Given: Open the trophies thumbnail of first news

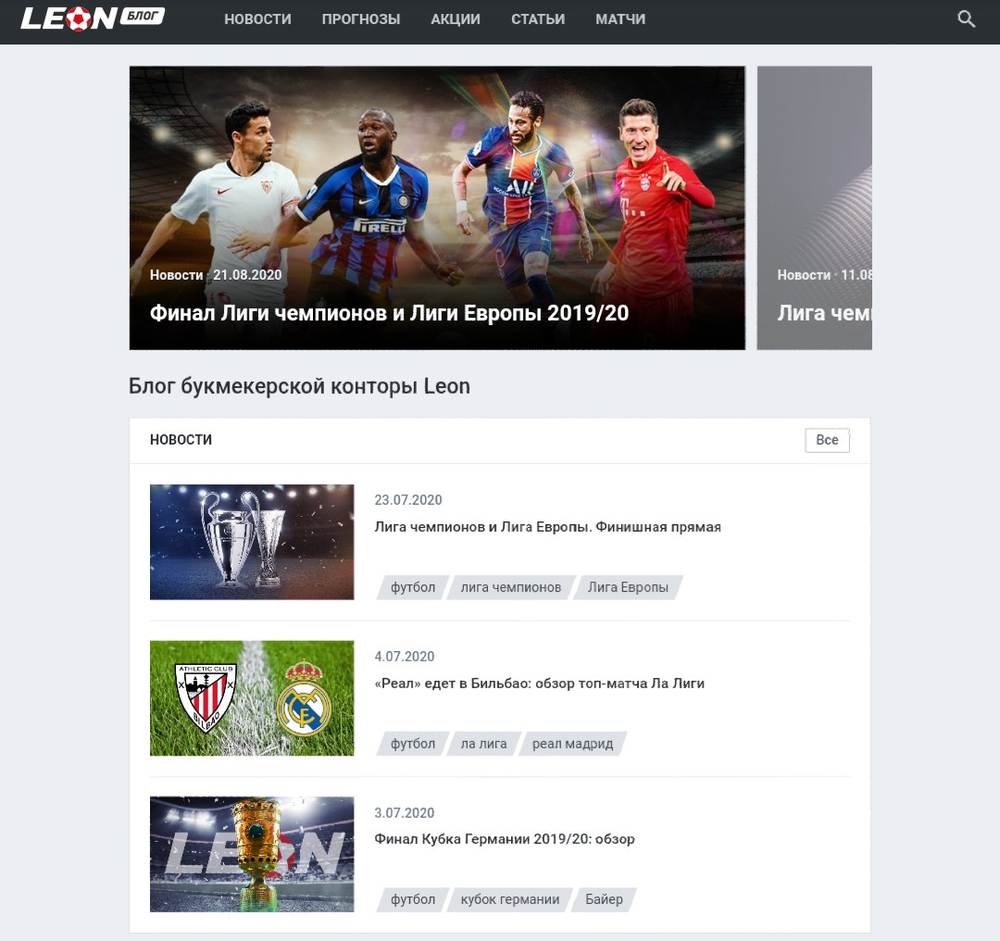Looking at the screenshot, I should (252, 542).
